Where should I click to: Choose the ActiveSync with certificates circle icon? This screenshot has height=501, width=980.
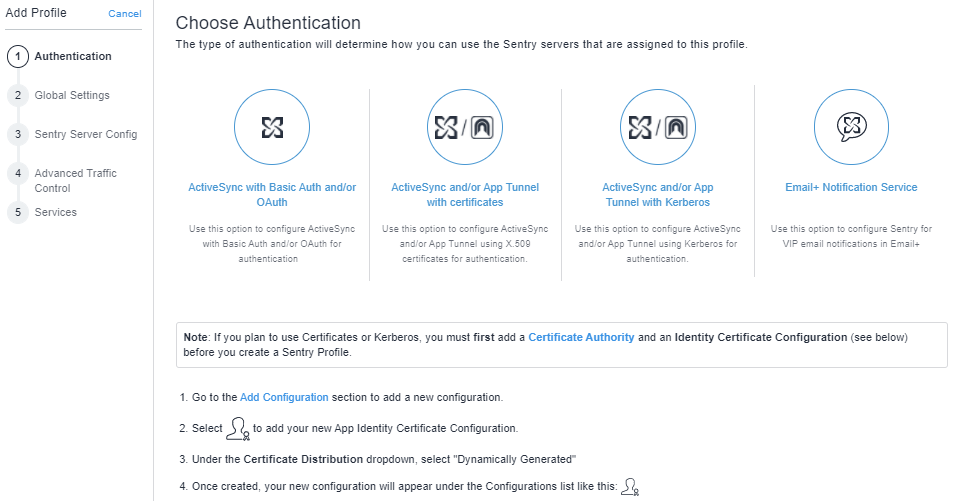pos(465,127)
